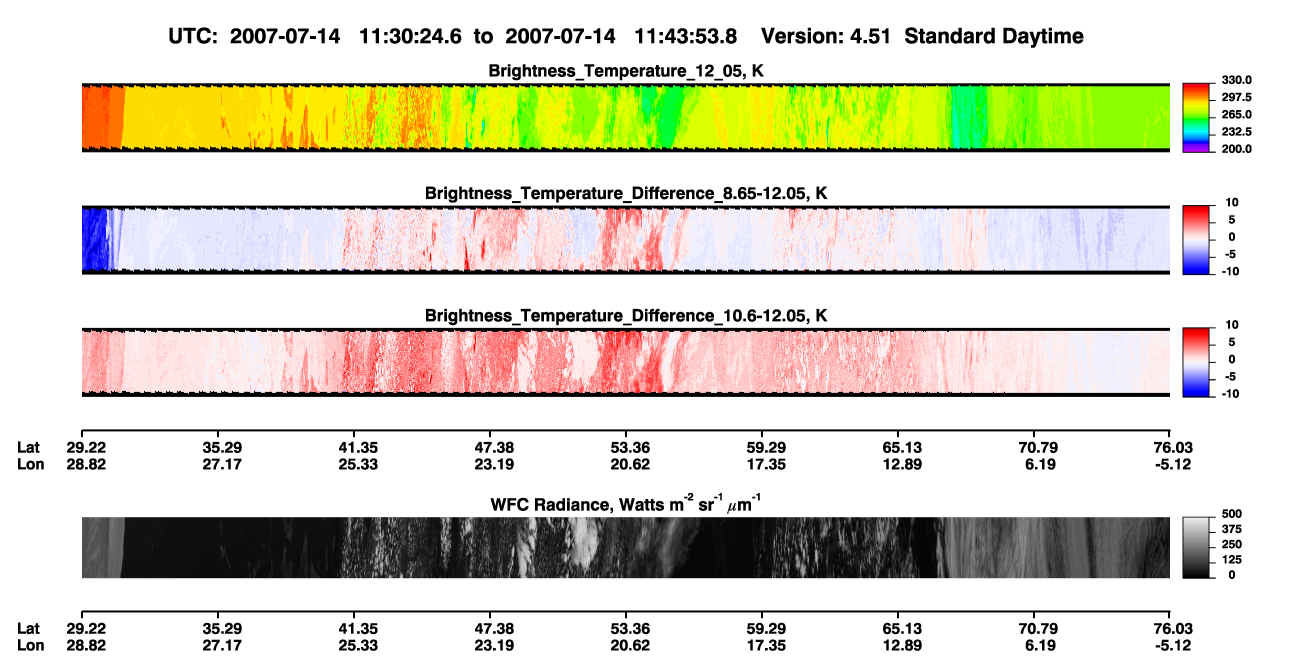Image resolution: width=1300 pixels, height=667 pixels.
Task: Click the colorbar beside the 8.65-12.05 panel
Action: (x=1196, y=240)
